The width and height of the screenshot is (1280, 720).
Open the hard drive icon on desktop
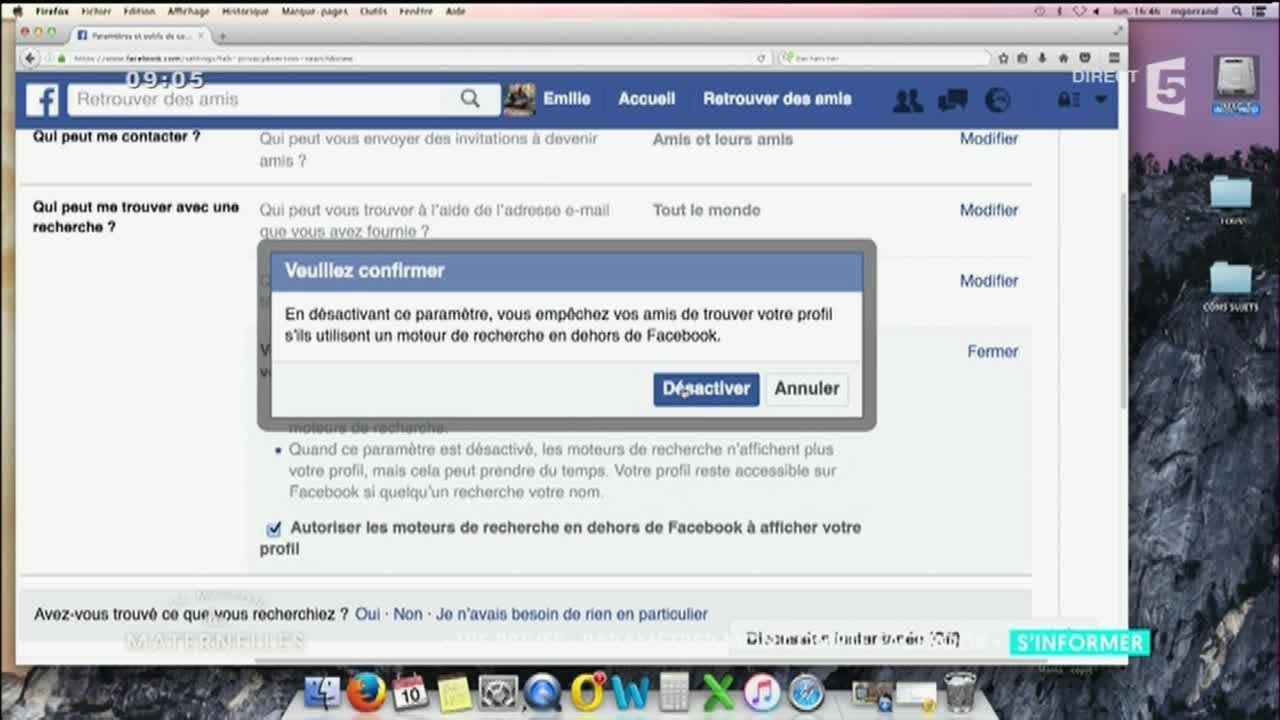click(1236, 84)
